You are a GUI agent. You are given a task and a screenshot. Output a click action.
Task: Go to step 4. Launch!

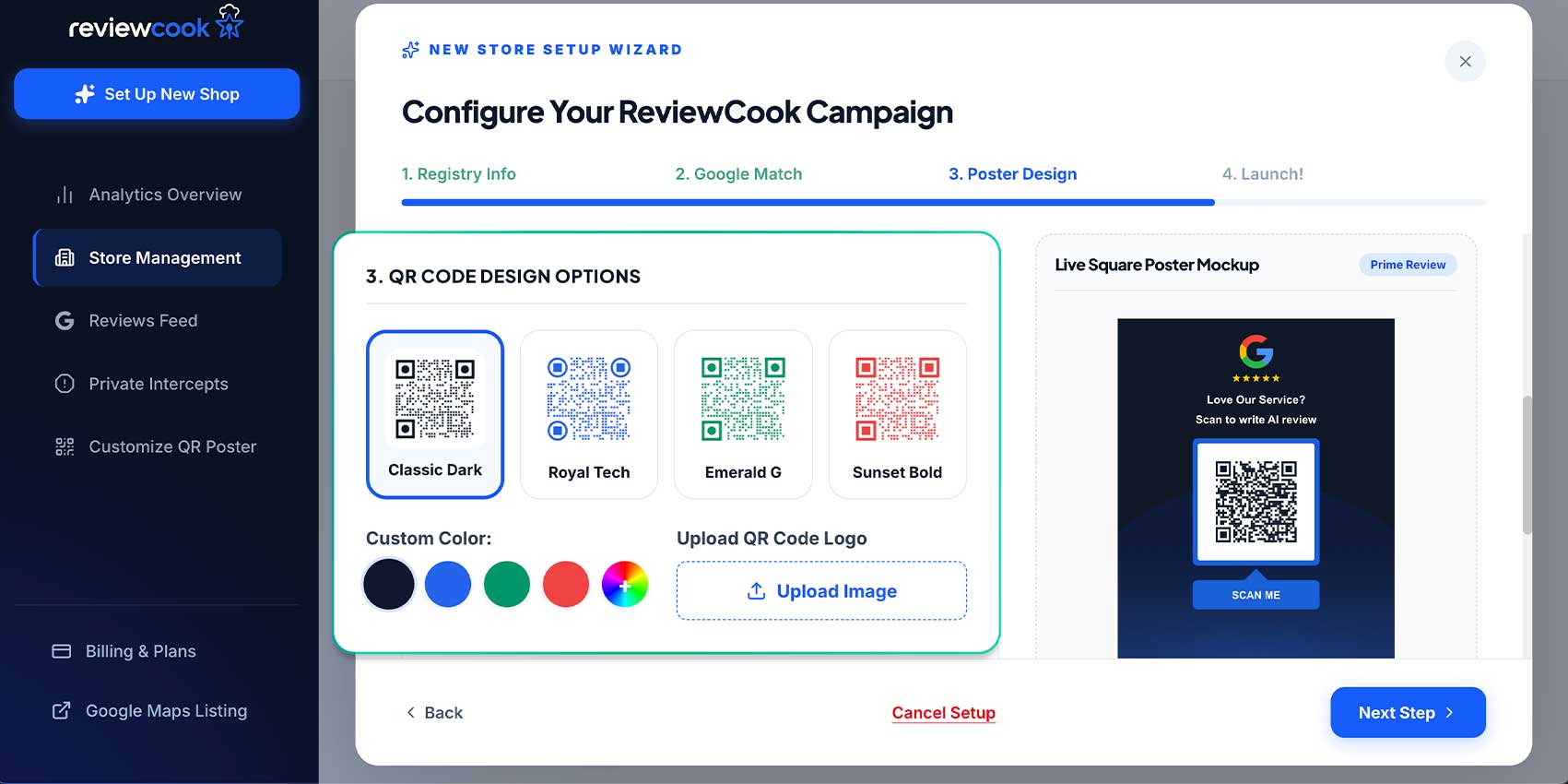1262,173
